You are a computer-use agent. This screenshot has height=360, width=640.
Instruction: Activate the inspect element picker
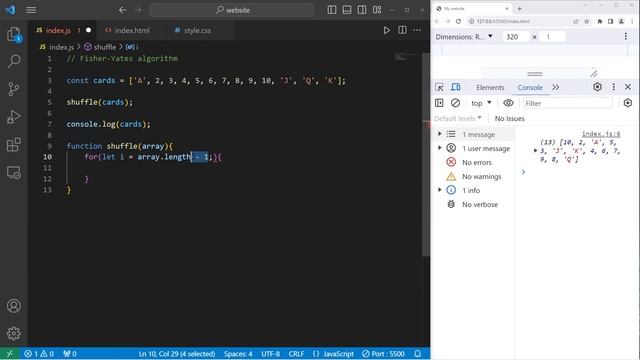pos(439,87)
